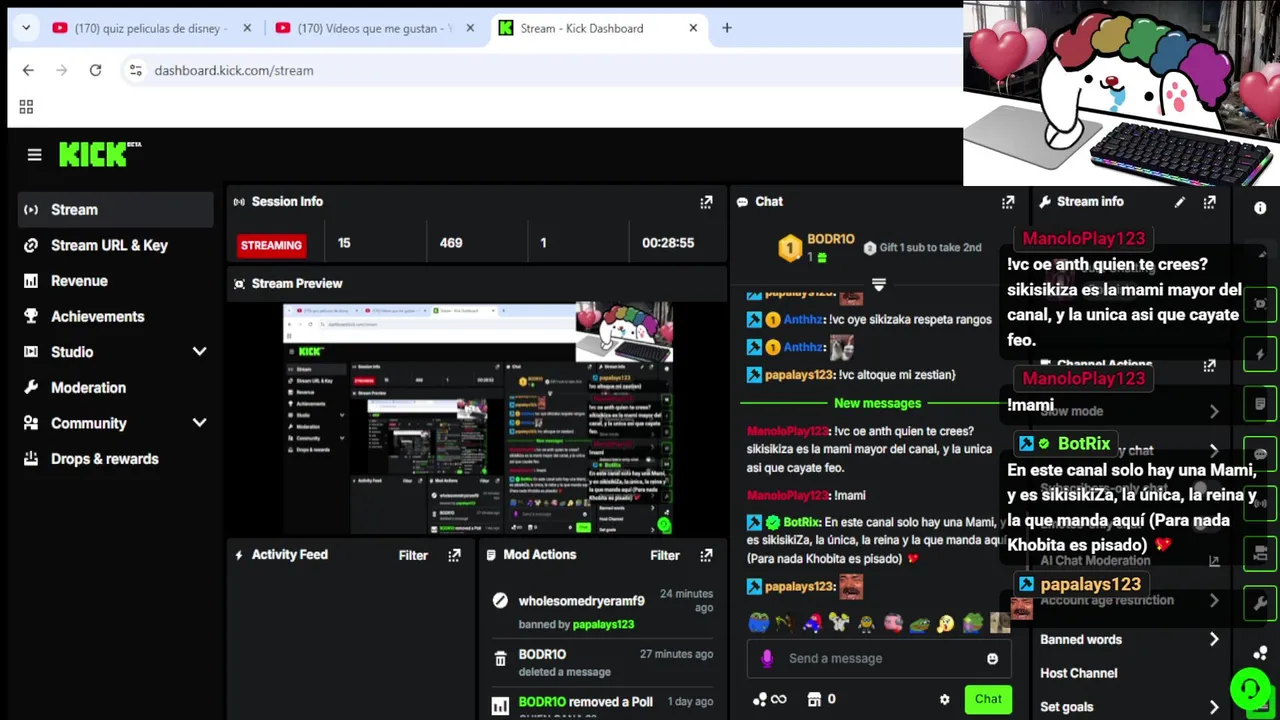Open Set goals chevron

point(1214,707)
